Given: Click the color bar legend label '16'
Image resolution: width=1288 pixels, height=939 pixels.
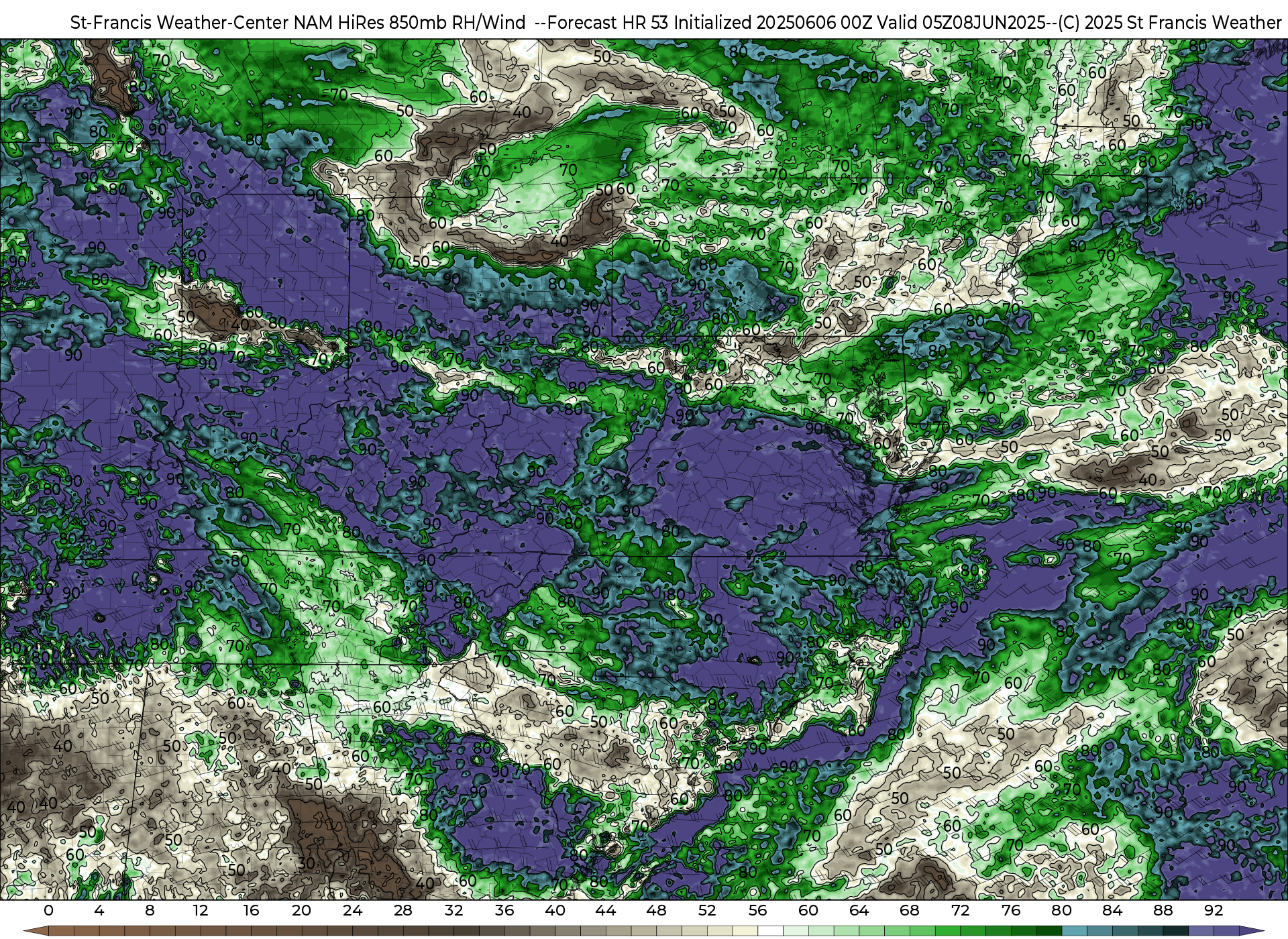Looking at the screenshot, I should [251, 910].
